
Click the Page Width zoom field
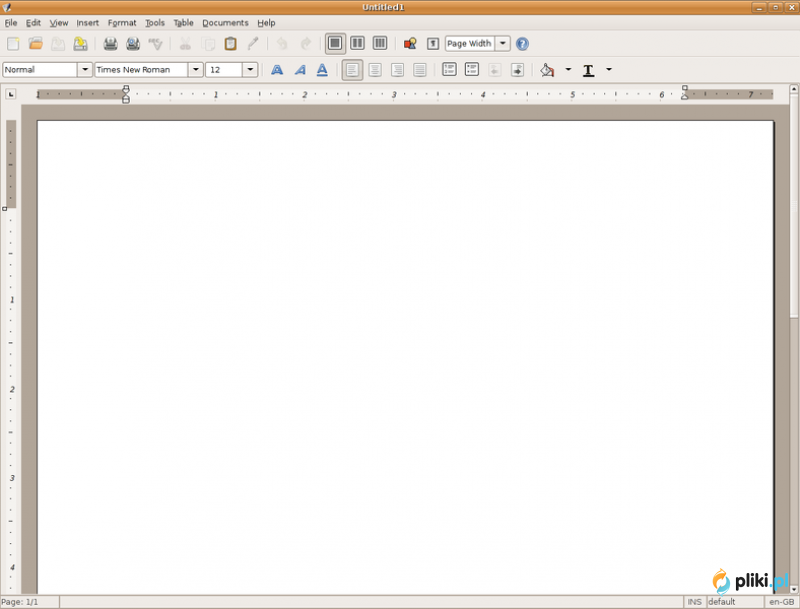[470, 43]
